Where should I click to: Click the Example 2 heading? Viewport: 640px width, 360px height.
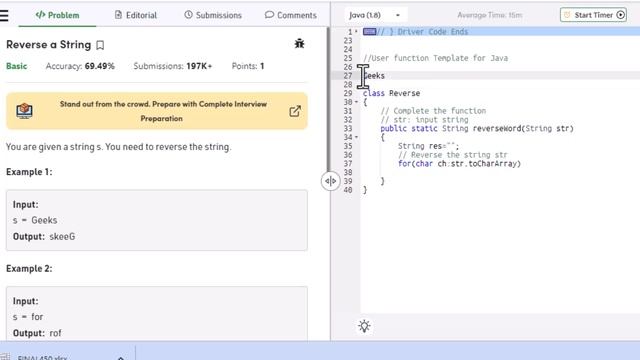click(29, 269)
